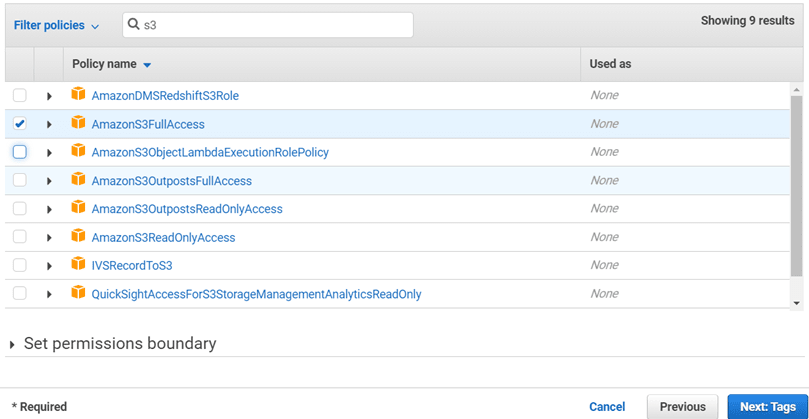Check the AmazonS3OutpostsReadOnlyAccess checkbox

(x=20, y=208)
